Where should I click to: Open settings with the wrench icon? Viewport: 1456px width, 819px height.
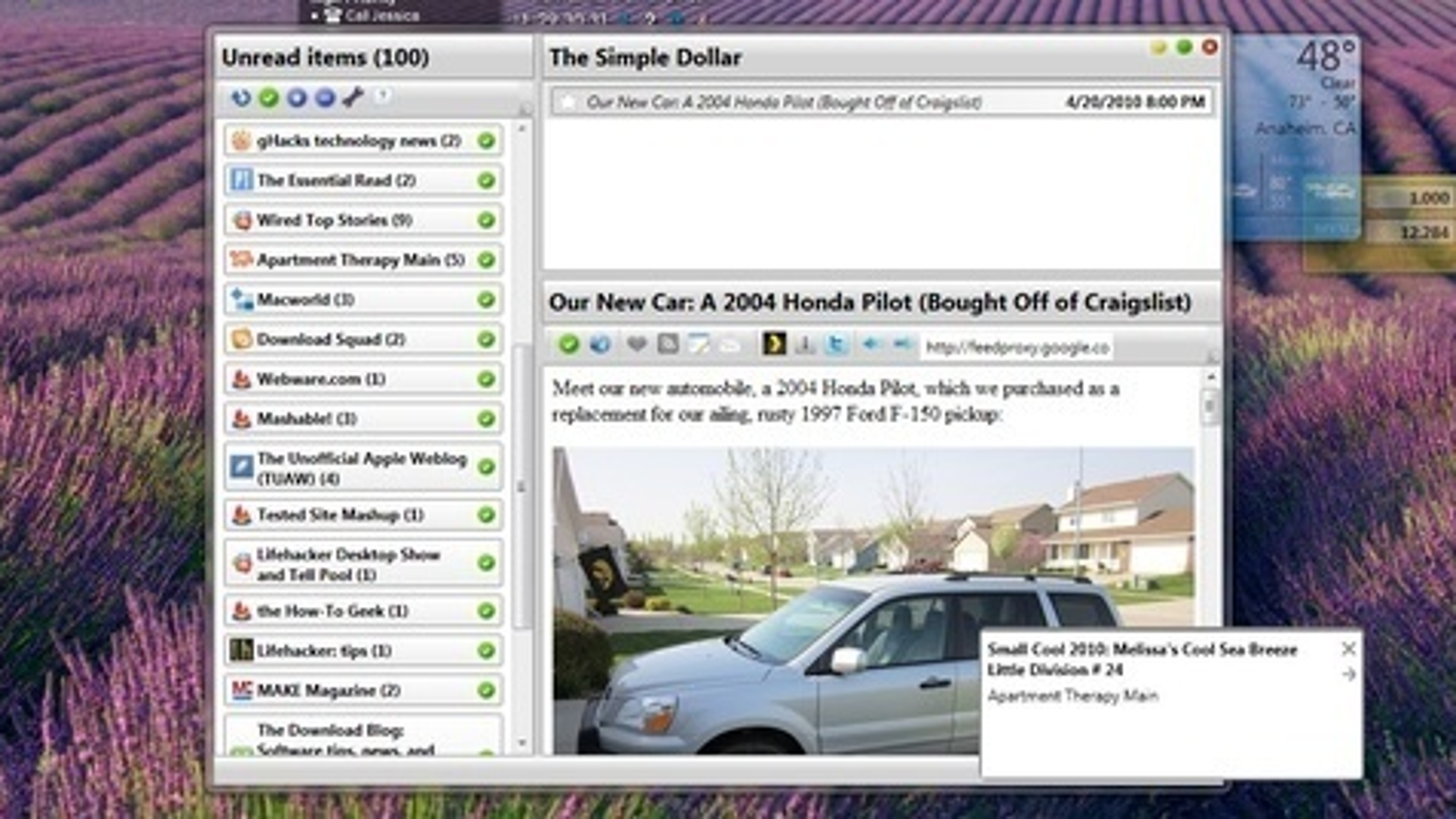[353, 96]
